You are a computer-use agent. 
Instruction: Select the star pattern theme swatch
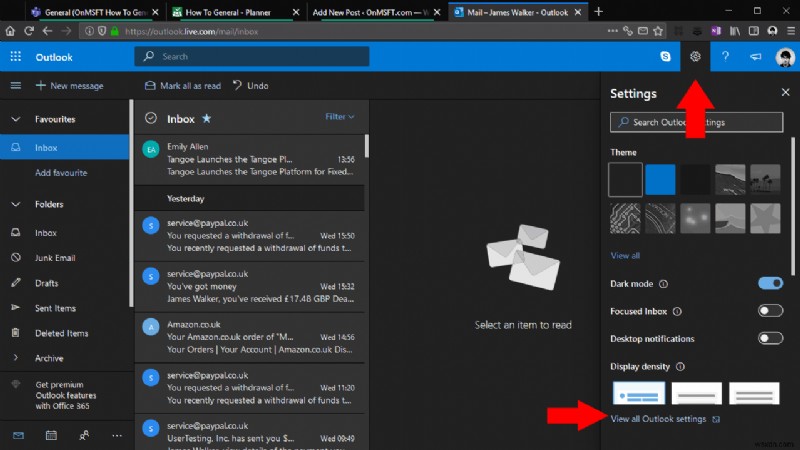tap(765, 218)
